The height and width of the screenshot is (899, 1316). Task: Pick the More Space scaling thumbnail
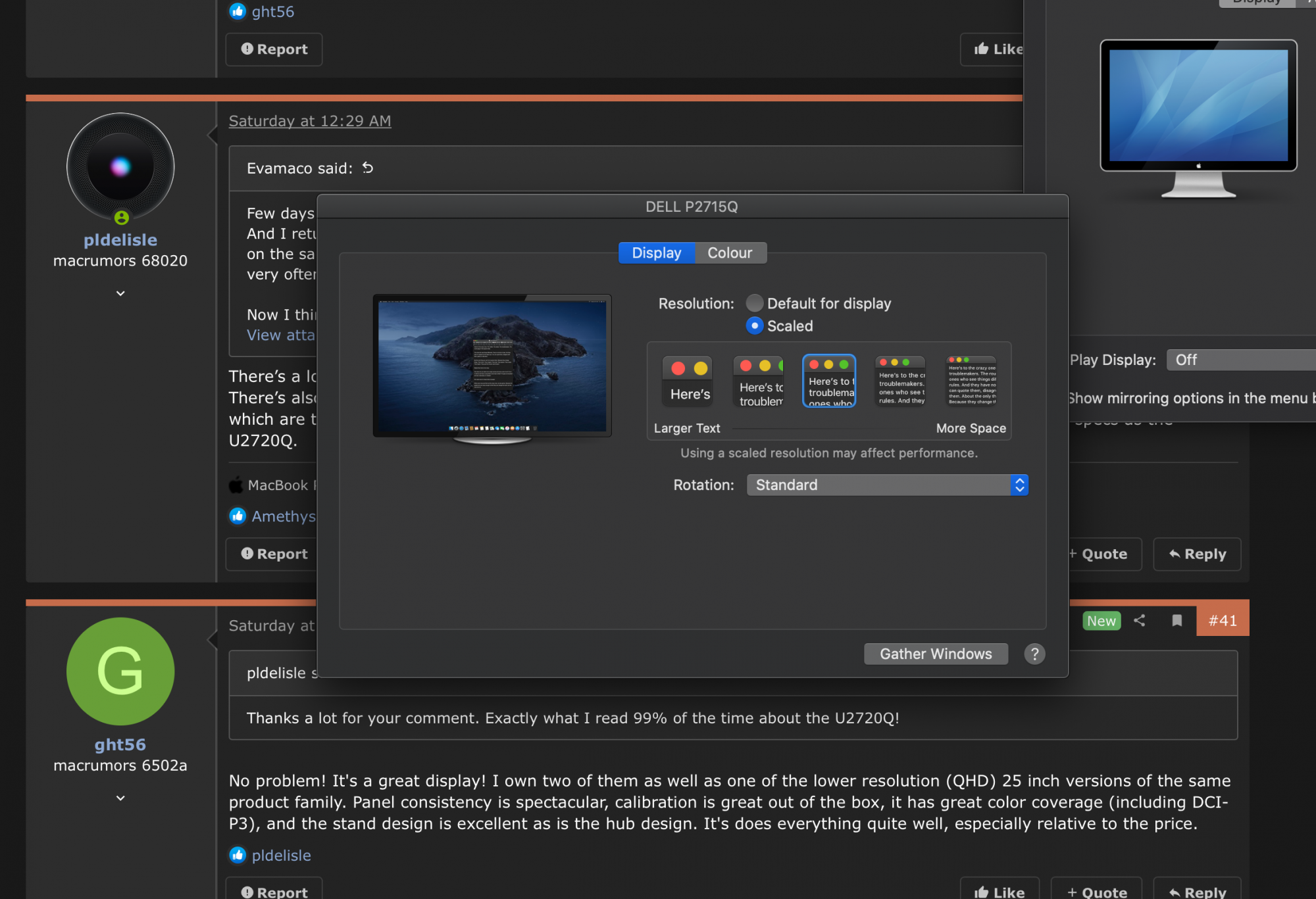pyautogui.click(x=972, y=381)
